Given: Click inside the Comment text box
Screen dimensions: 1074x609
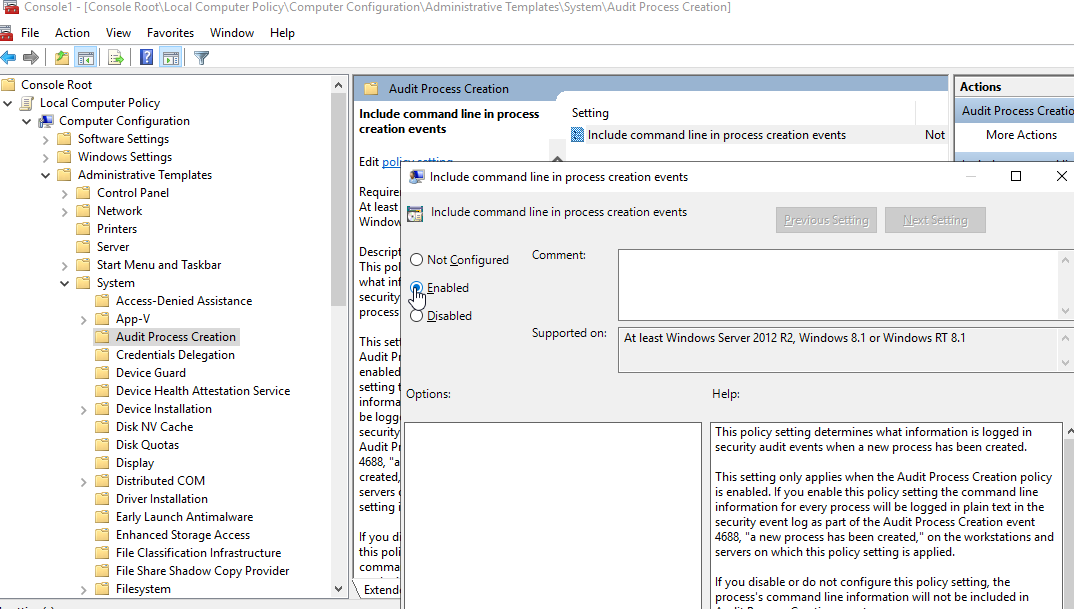Looking at the screenshot, I should (x=836, y=284).
